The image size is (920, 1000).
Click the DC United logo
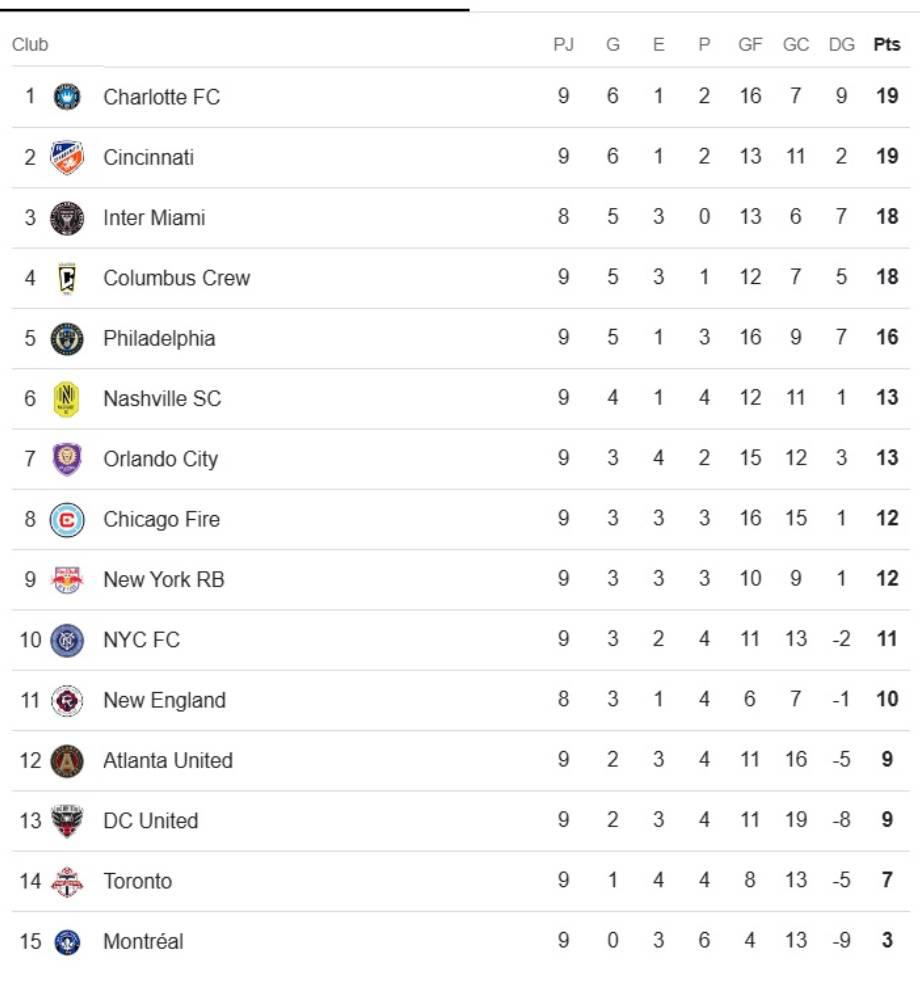[67, 821]
